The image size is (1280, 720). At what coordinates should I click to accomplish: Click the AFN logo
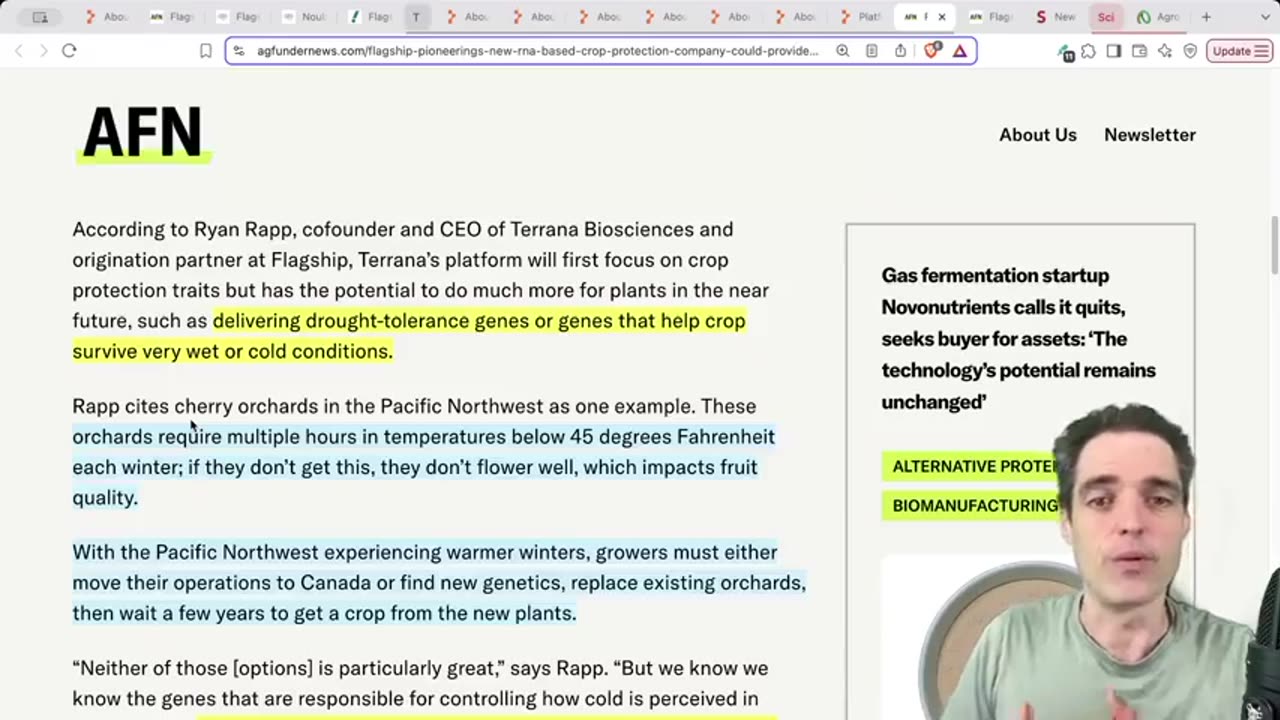point(143,133)
